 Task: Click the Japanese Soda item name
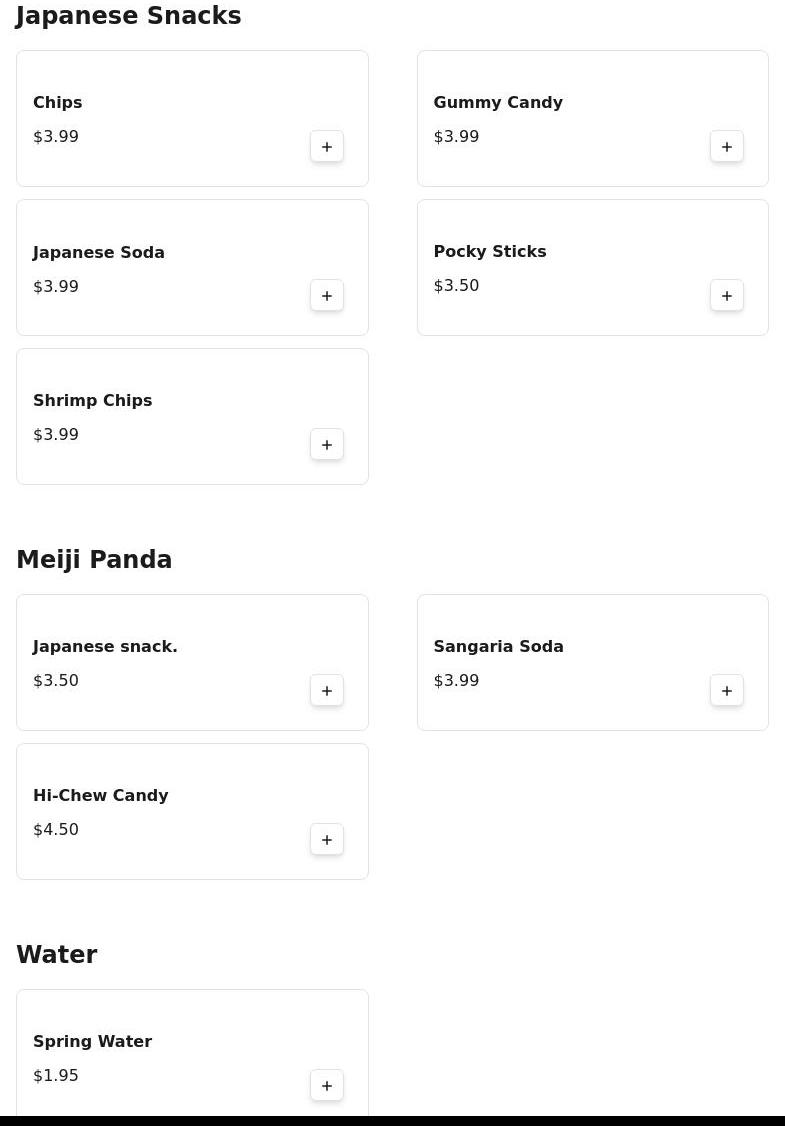click(x=99, y=253)
